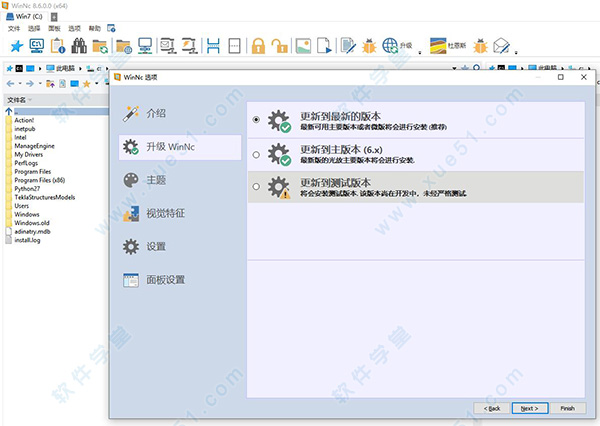
Task: Select the install.log file
Action: pos(27,240)
